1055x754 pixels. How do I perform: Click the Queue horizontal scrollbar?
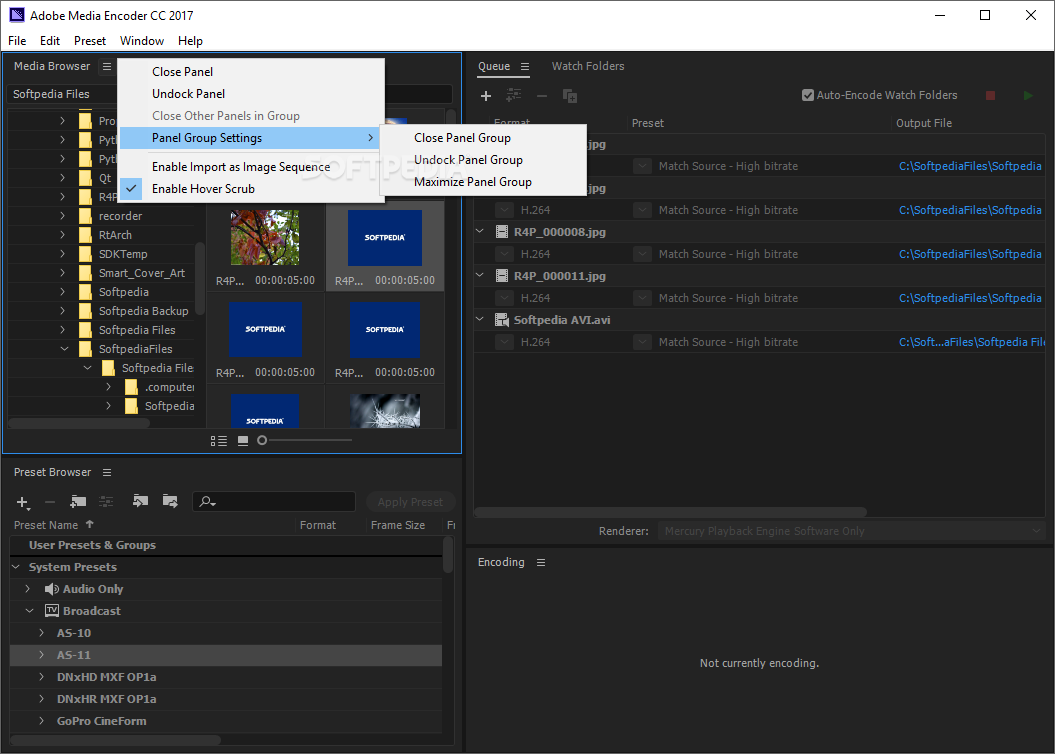click(x=670, y=512)
